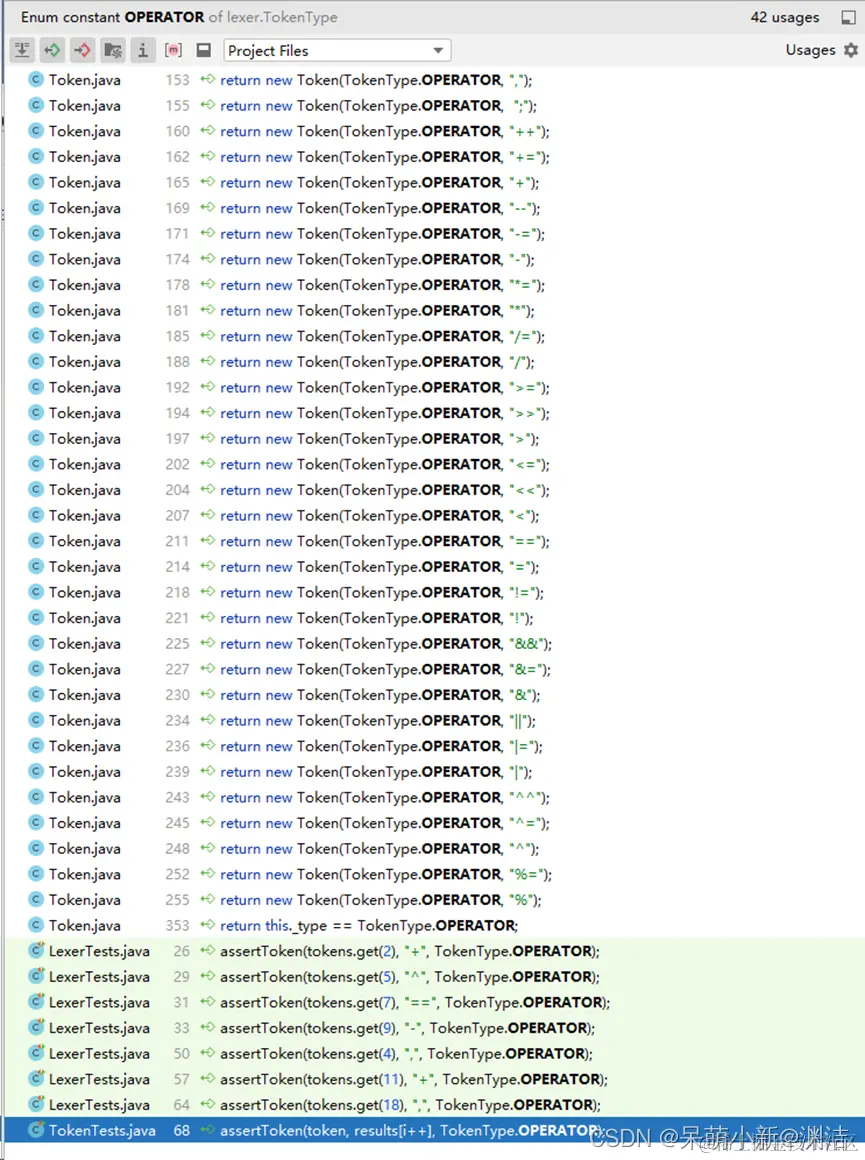Click the '42 usages' count label
865x1160 pixels.
tap(784, 17)
